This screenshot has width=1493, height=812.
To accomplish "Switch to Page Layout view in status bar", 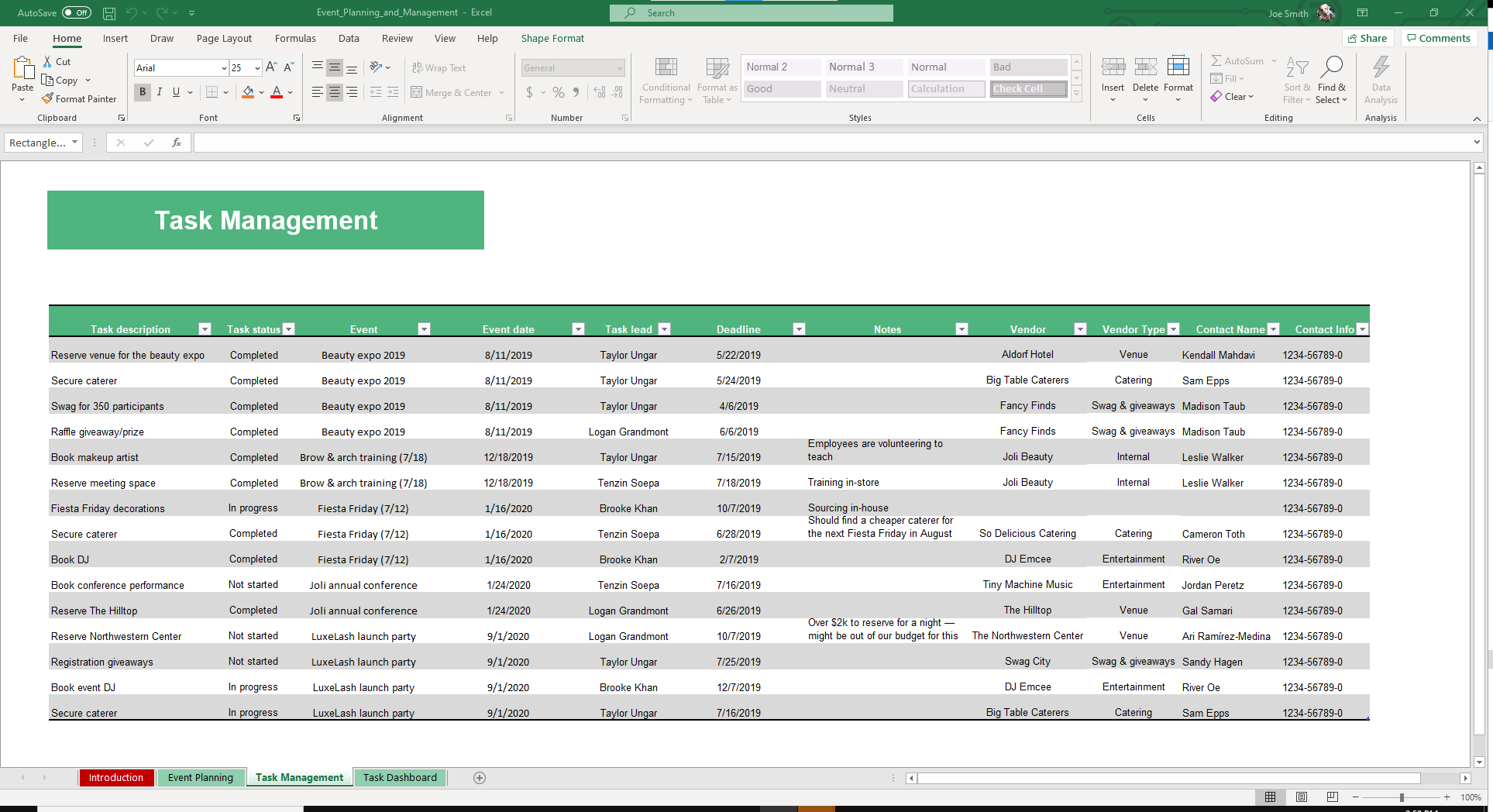I will pyautogui.click(x=1302, y=797).
